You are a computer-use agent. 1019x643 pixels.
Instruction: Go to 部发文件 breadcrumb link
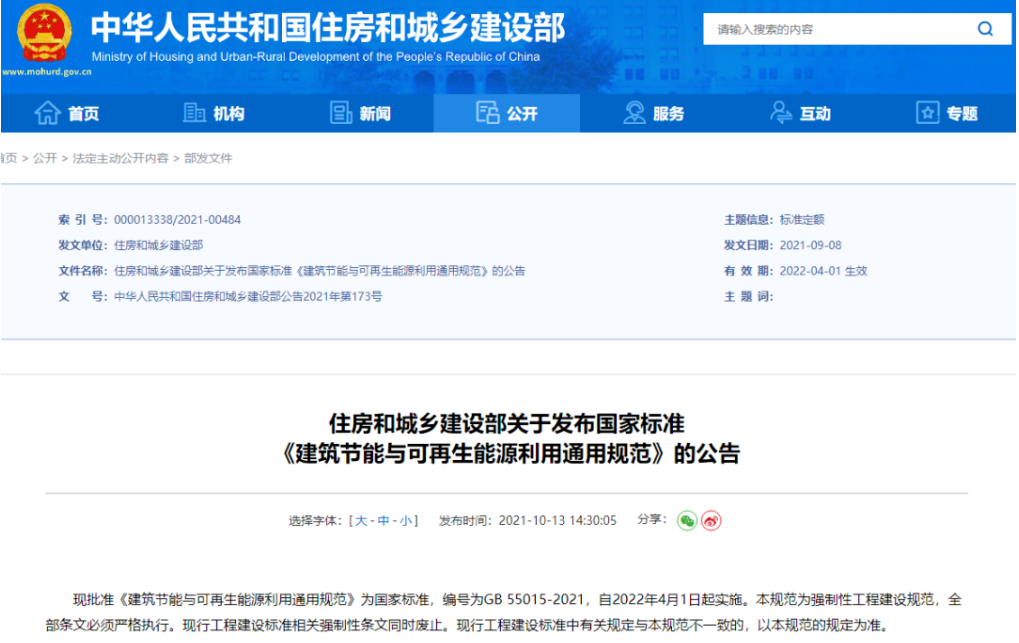(208, 159)
